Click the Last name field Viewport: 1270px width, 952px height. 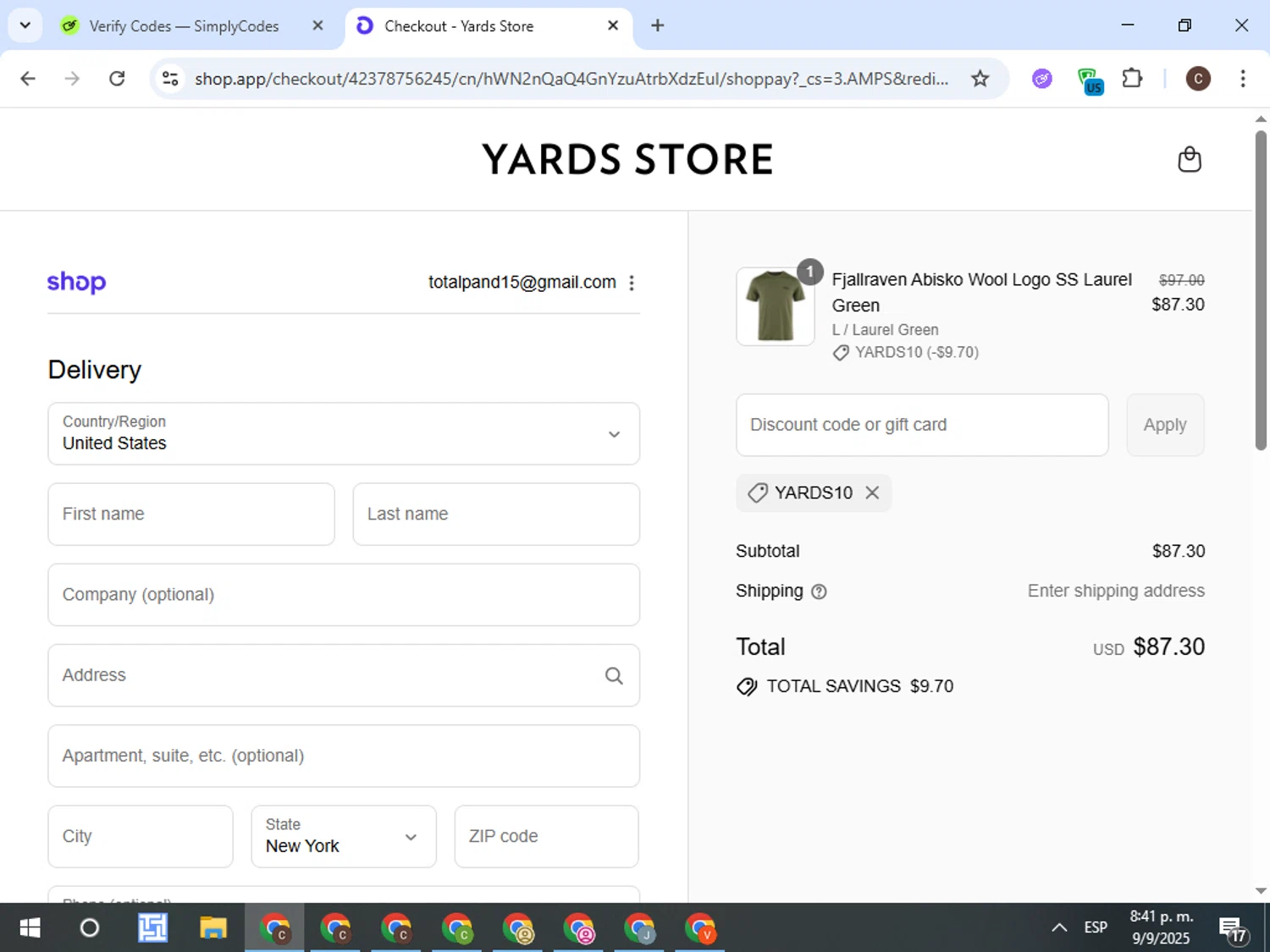tap(496, 515)
